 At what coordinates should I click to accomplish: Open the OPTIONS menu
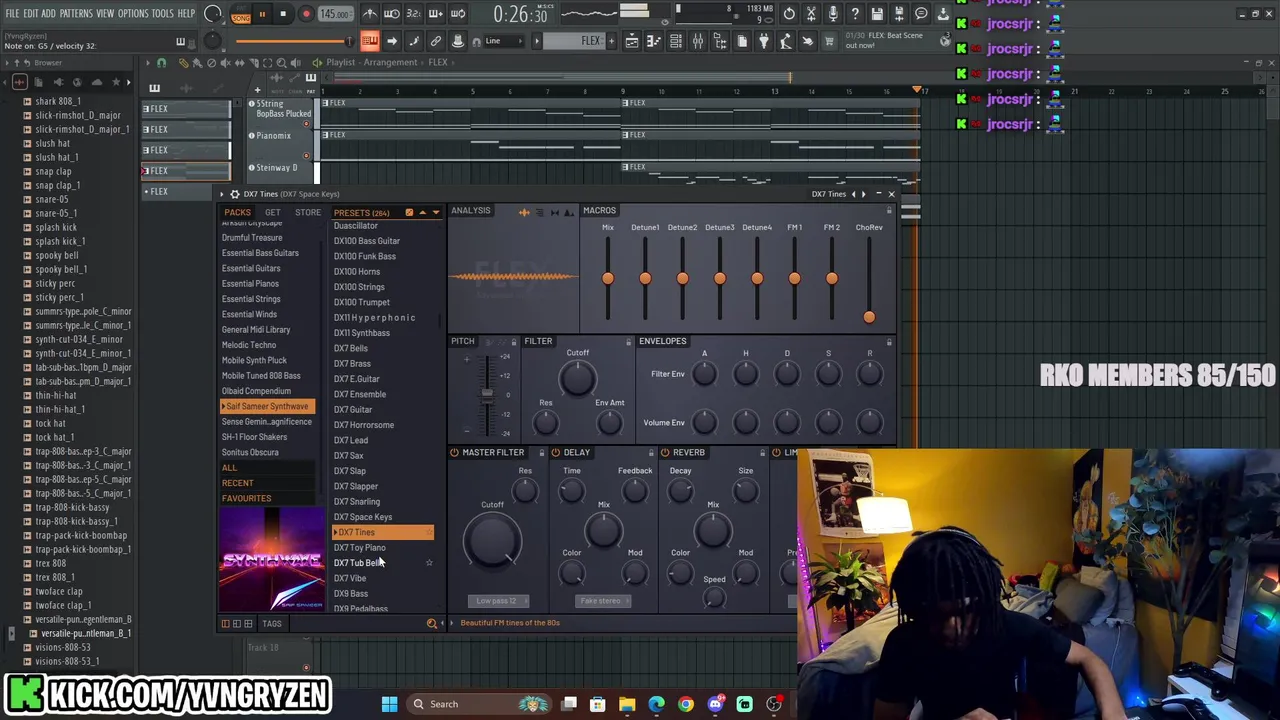coord(133,14)
